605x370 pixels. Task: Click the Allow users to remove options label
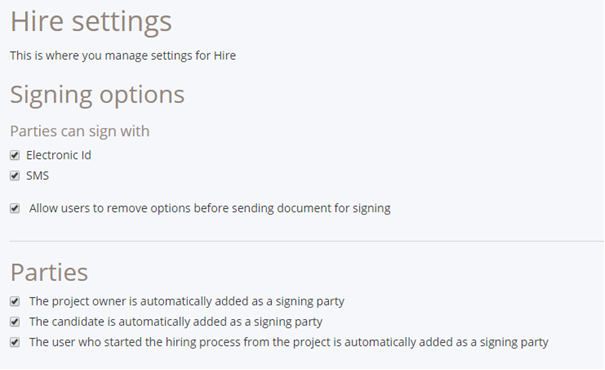click(210, 208)
